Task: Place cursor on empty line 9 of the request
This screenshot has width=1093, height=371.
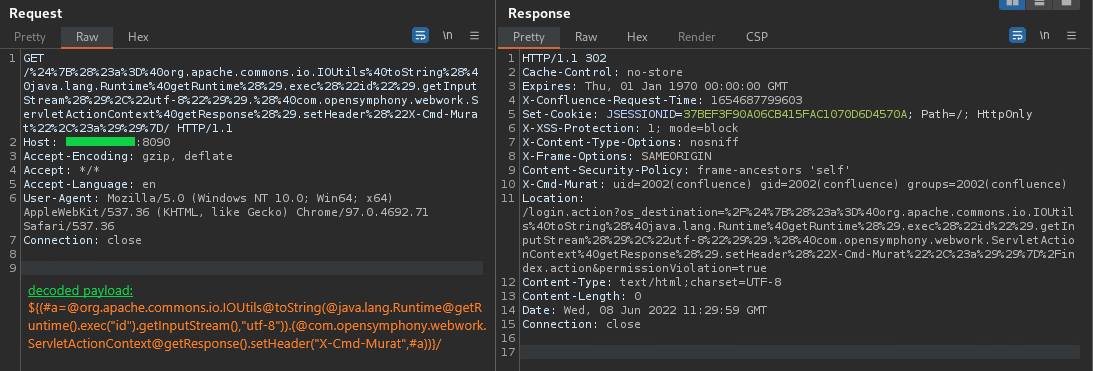Action: [252, 268]
